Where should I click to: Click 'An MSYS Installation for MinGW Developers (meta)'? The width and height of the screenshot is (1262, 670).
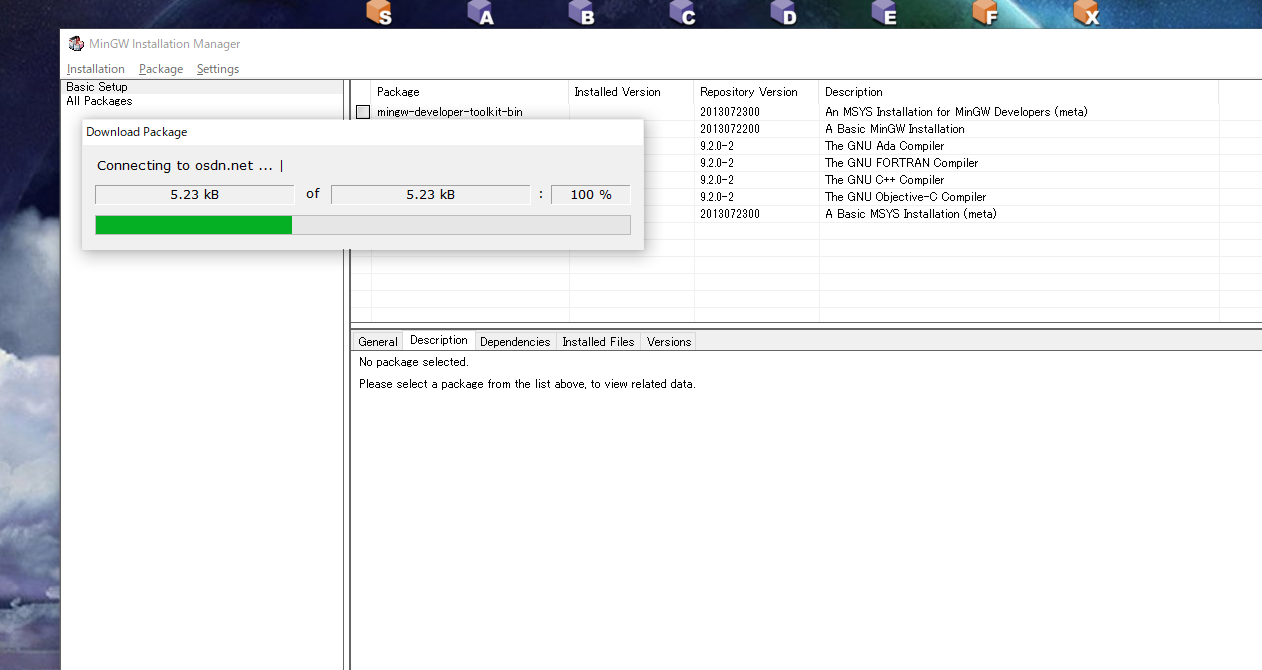tap(956, 112)
